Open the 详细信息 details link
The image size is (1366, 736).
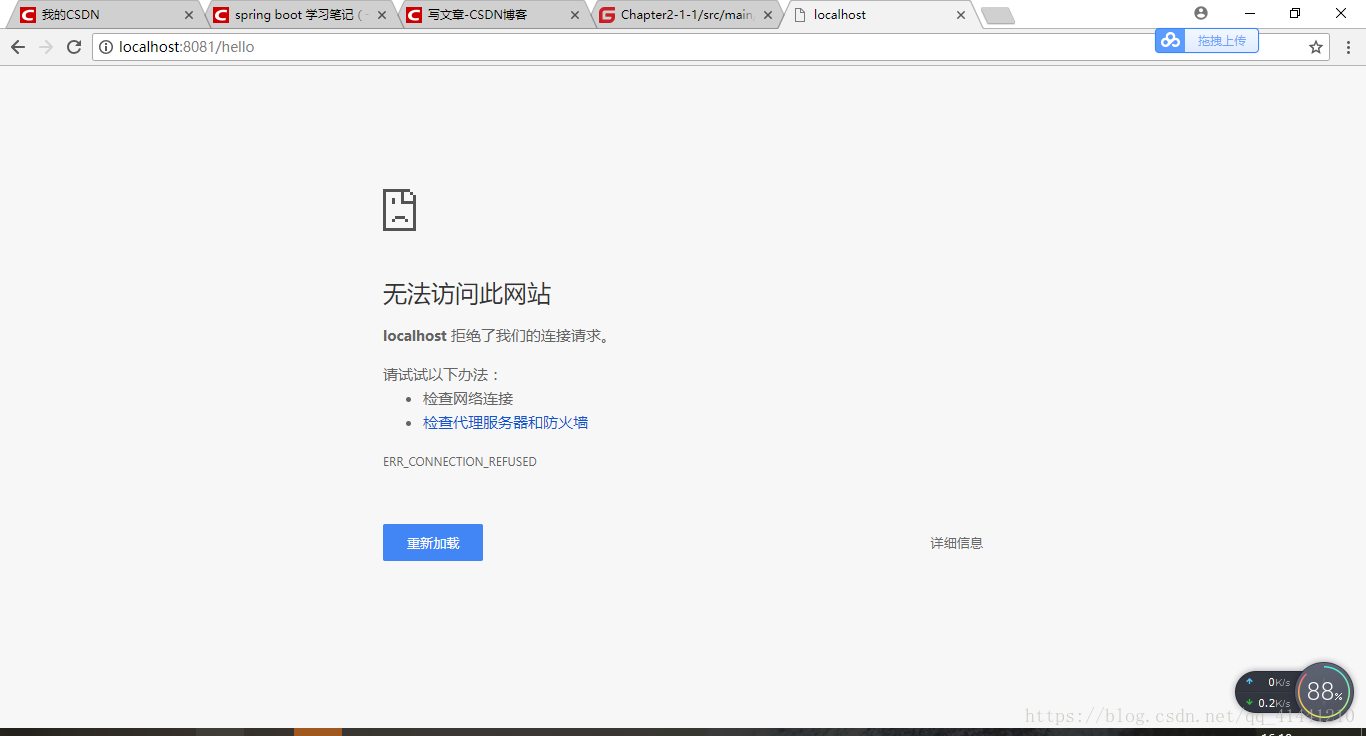click(x=957, y=543)
